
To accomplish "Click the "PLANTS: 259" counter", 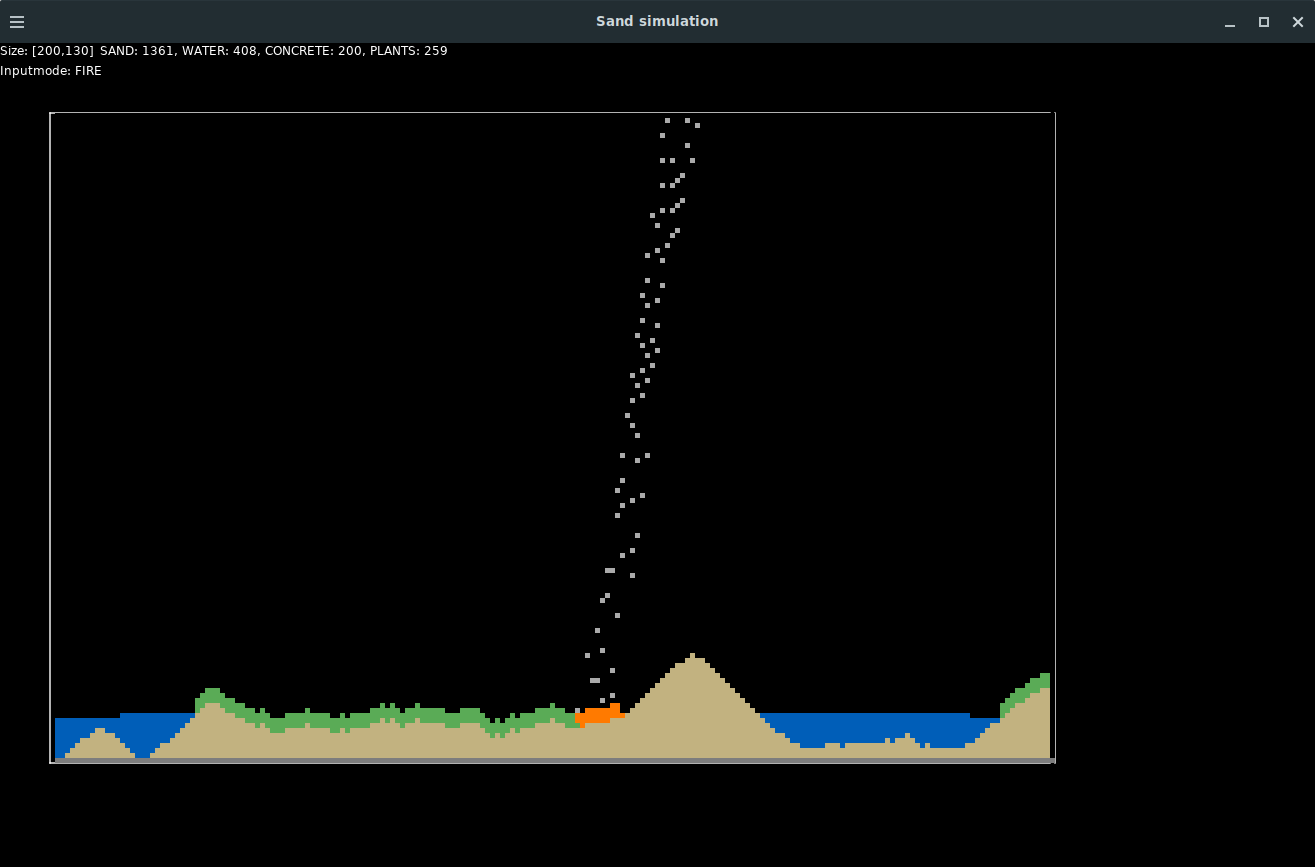I will click(409, 51).
